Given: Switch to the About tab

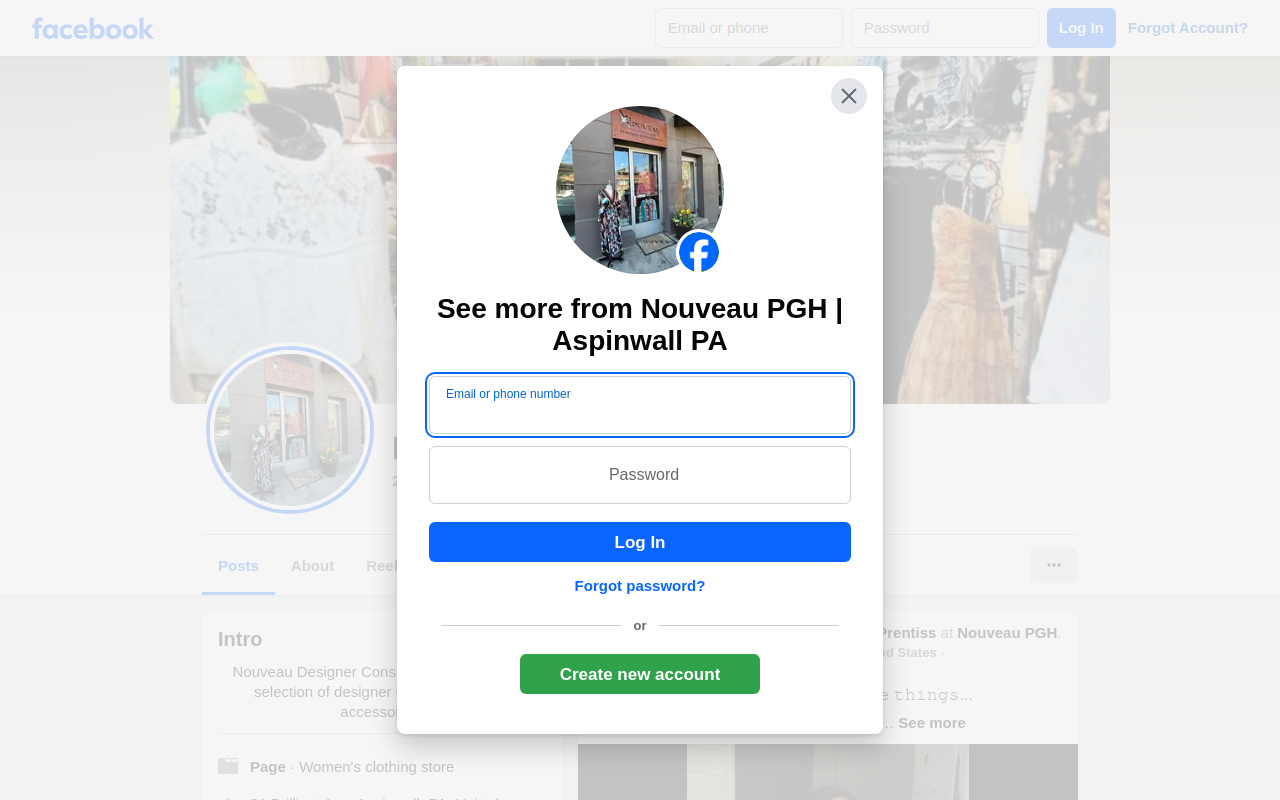Looking at the screenshot, I should click(x=312, y=566).
